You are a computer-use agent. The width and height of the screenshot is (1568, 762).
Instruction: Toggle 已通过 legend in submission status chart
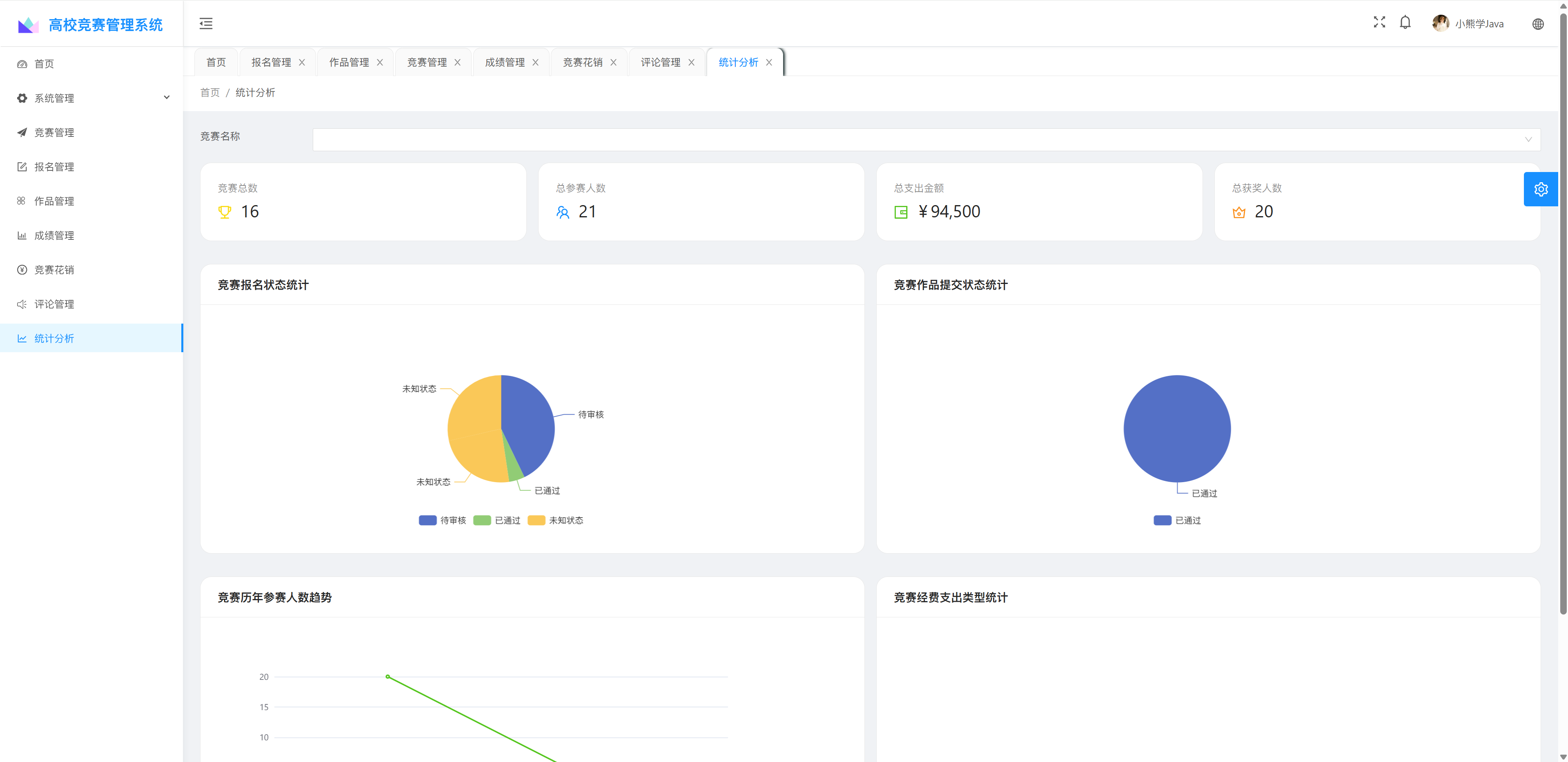pos(1177,520)
